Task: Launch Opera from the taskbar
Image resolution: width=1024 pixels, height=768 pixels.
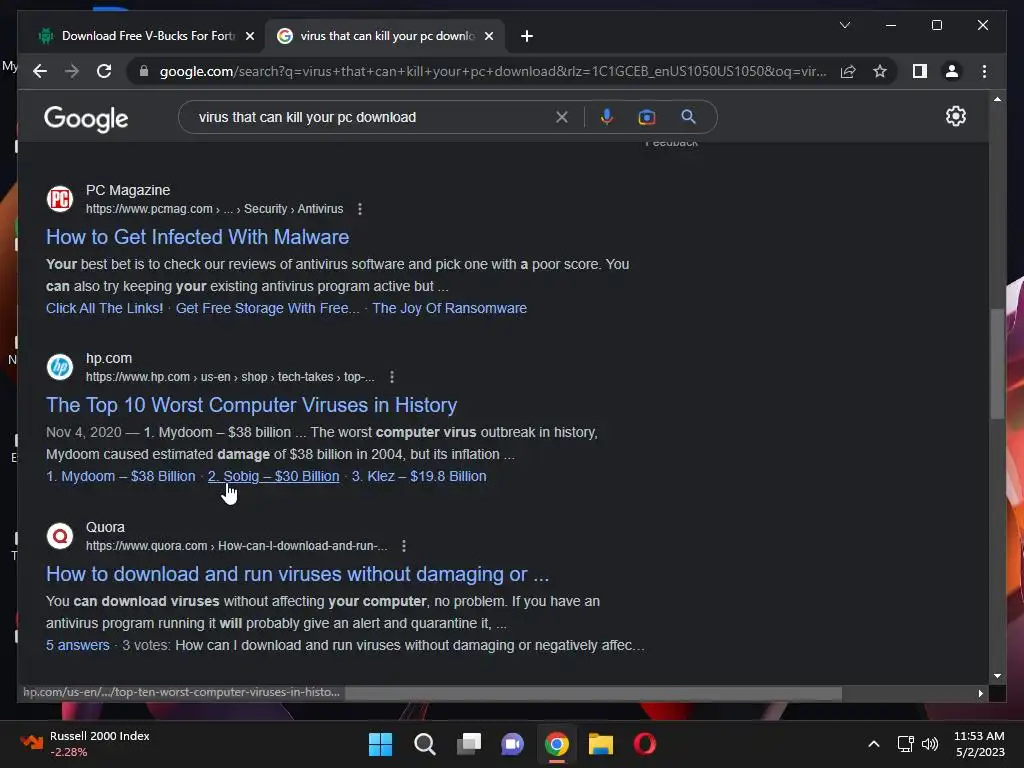Action: (645, 744)
